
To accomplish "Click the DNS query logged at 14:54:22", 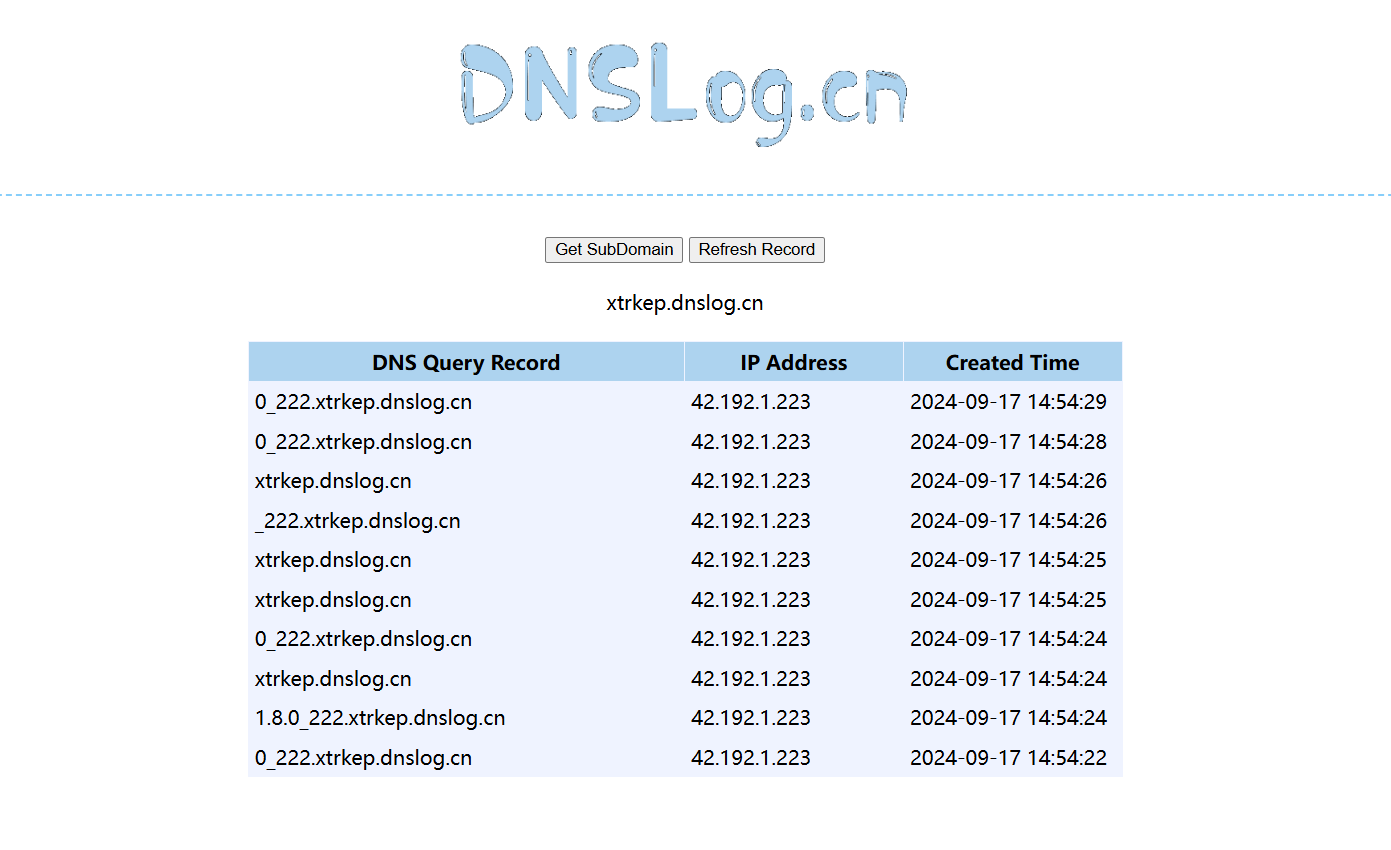I will coord(363,758).
